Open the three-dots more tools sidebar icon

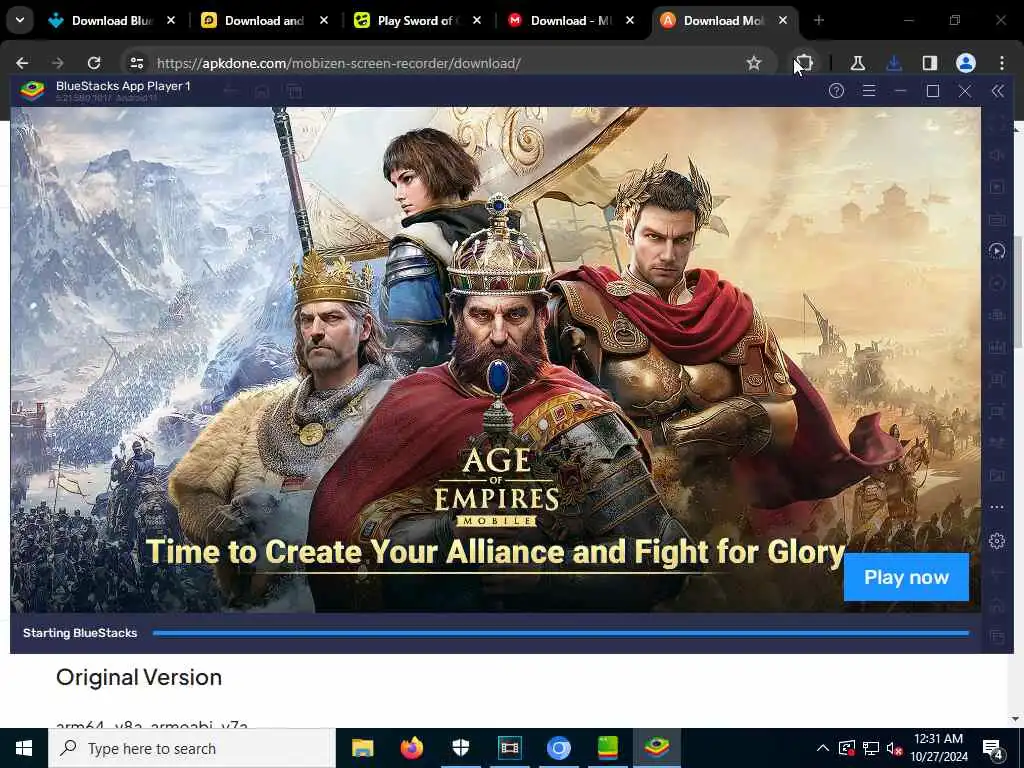pyautogui.click(x=997, y=507)
